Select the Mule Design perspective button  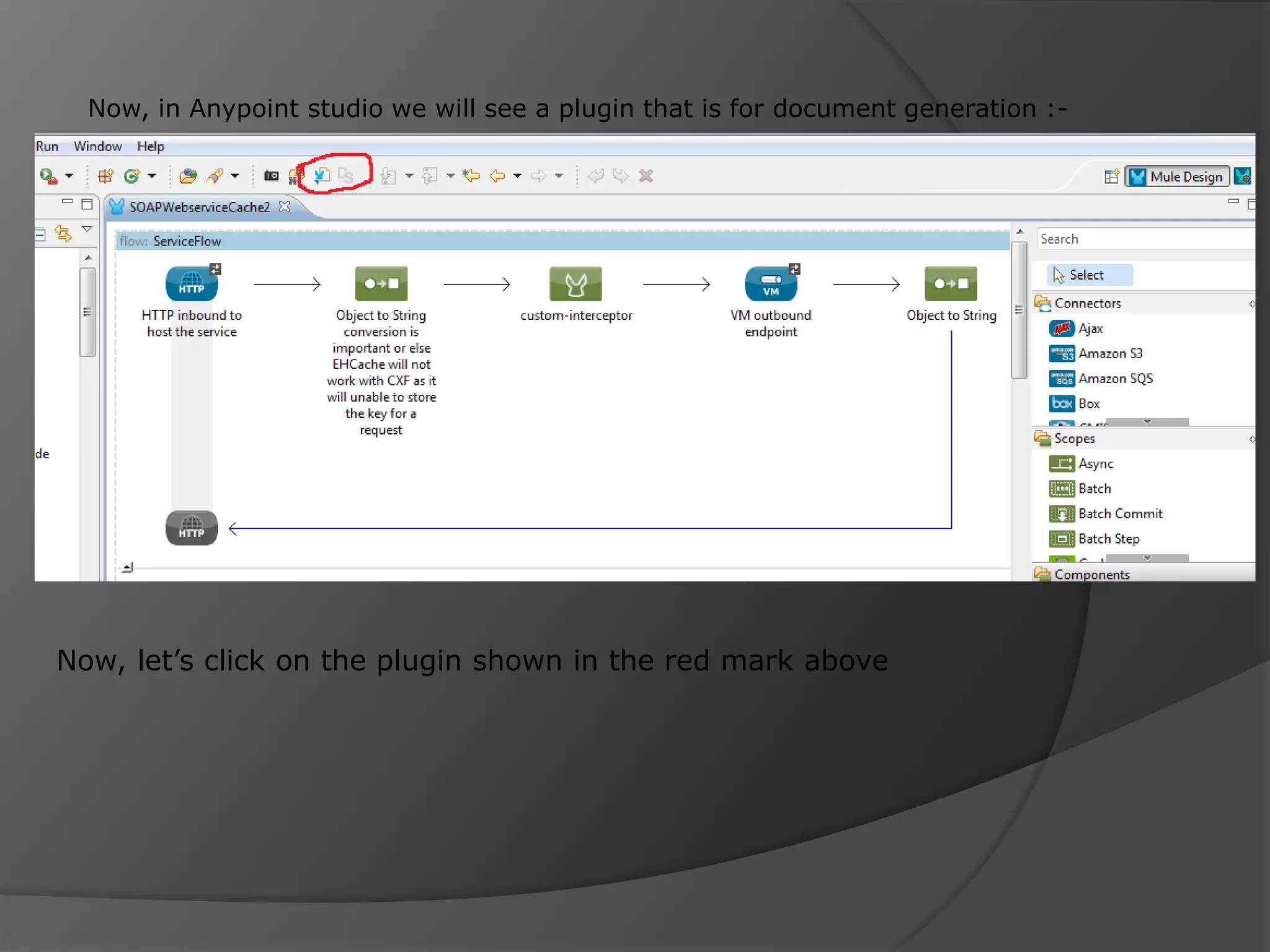[x=1176, y=177]
